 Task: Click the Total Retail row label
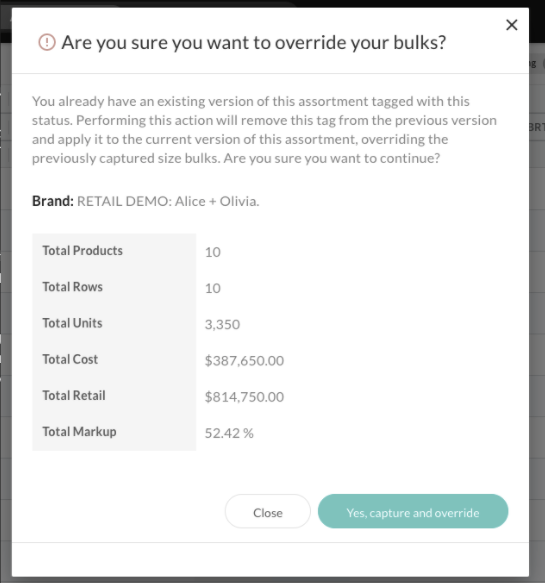click(x=74, y=395)
